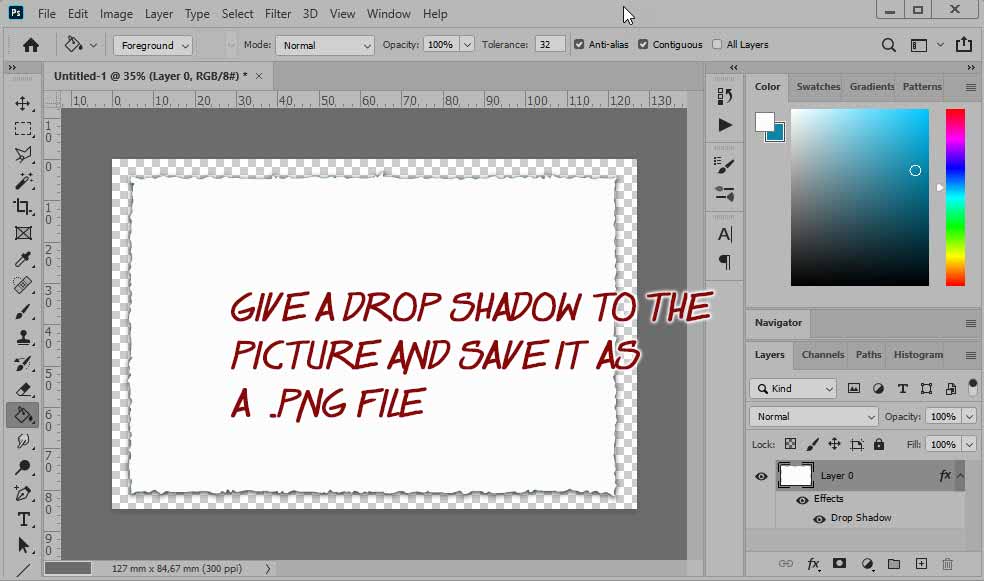Open the History panel icon
This screenshot has width=984, height=581.
point(724,96)
